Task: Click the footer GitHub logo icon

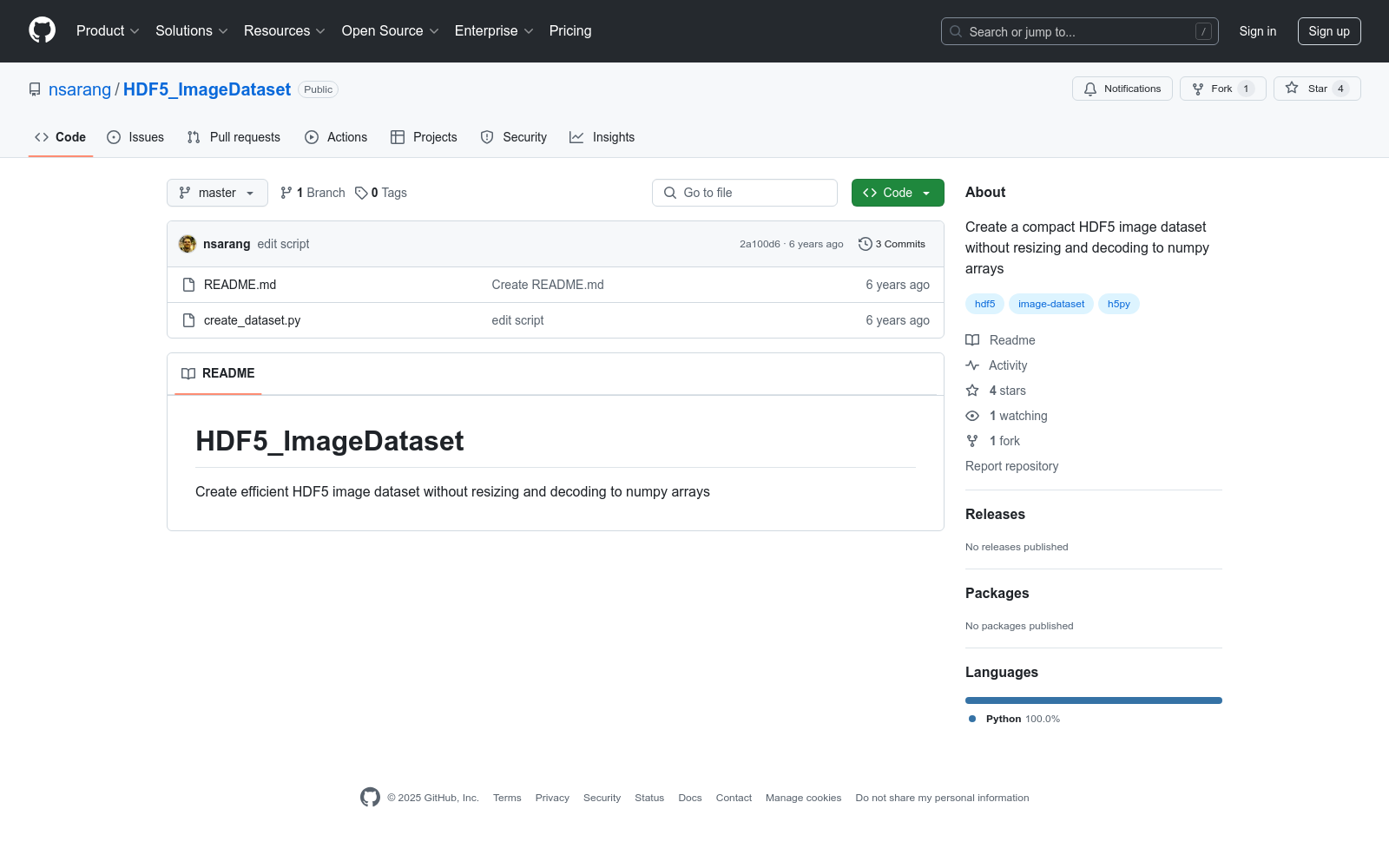Action: click(370, 798)
